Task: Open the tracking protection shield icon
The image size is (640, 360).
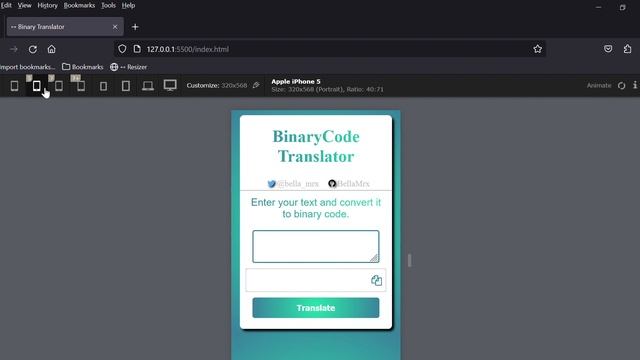Action: (122, 49)
